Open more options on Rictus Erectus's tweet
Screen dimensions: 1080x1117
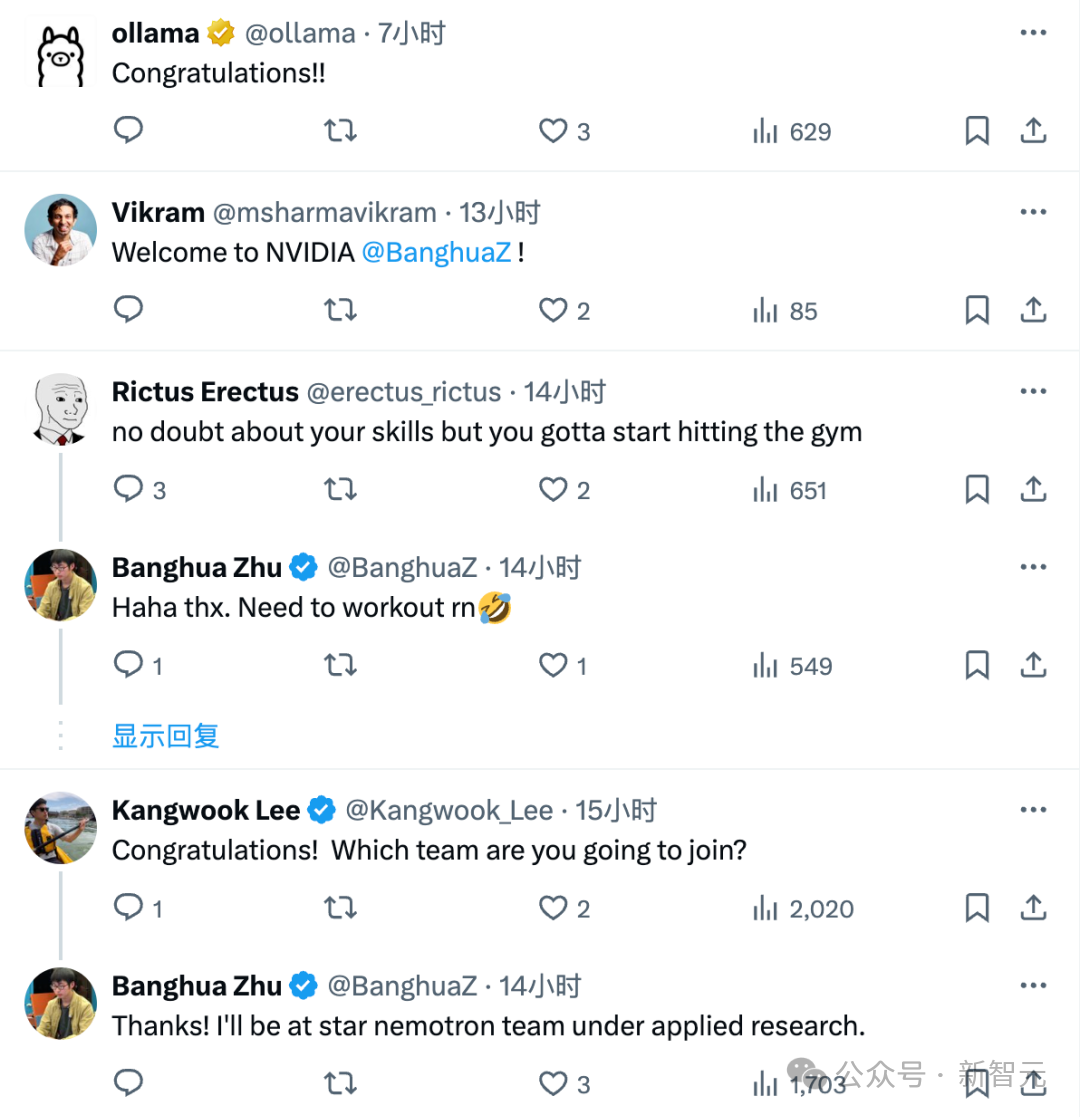tap(1032, 391)
